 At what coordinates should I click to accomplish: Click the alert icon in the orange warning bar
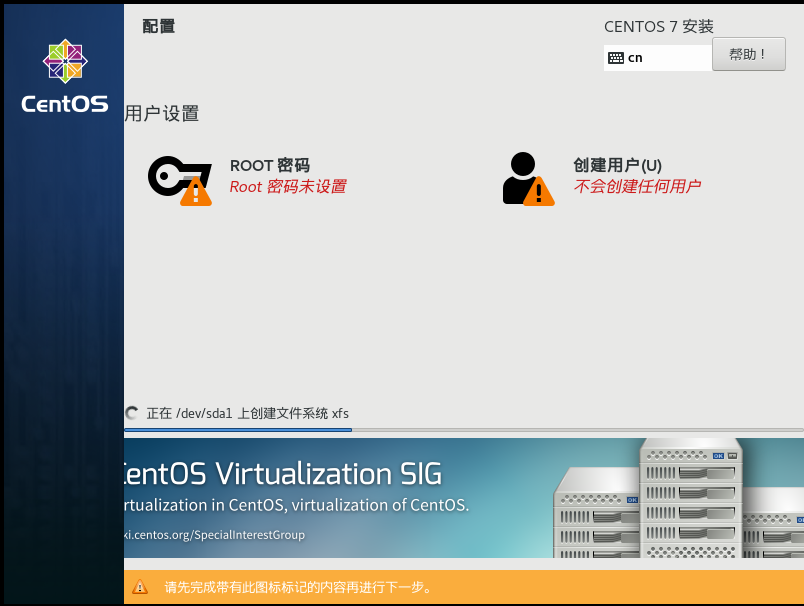(x=140, y=588)
